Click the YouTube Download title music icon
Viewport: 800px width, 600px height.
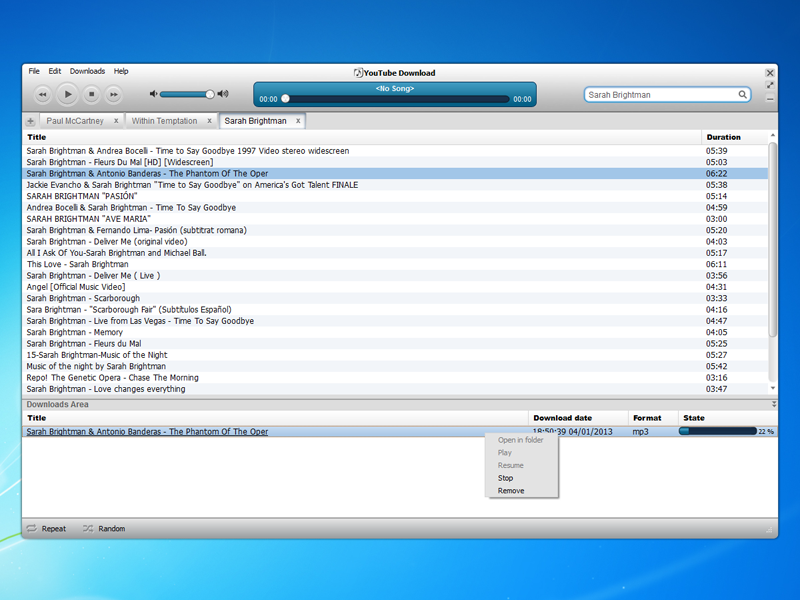[x=358, y=72]
